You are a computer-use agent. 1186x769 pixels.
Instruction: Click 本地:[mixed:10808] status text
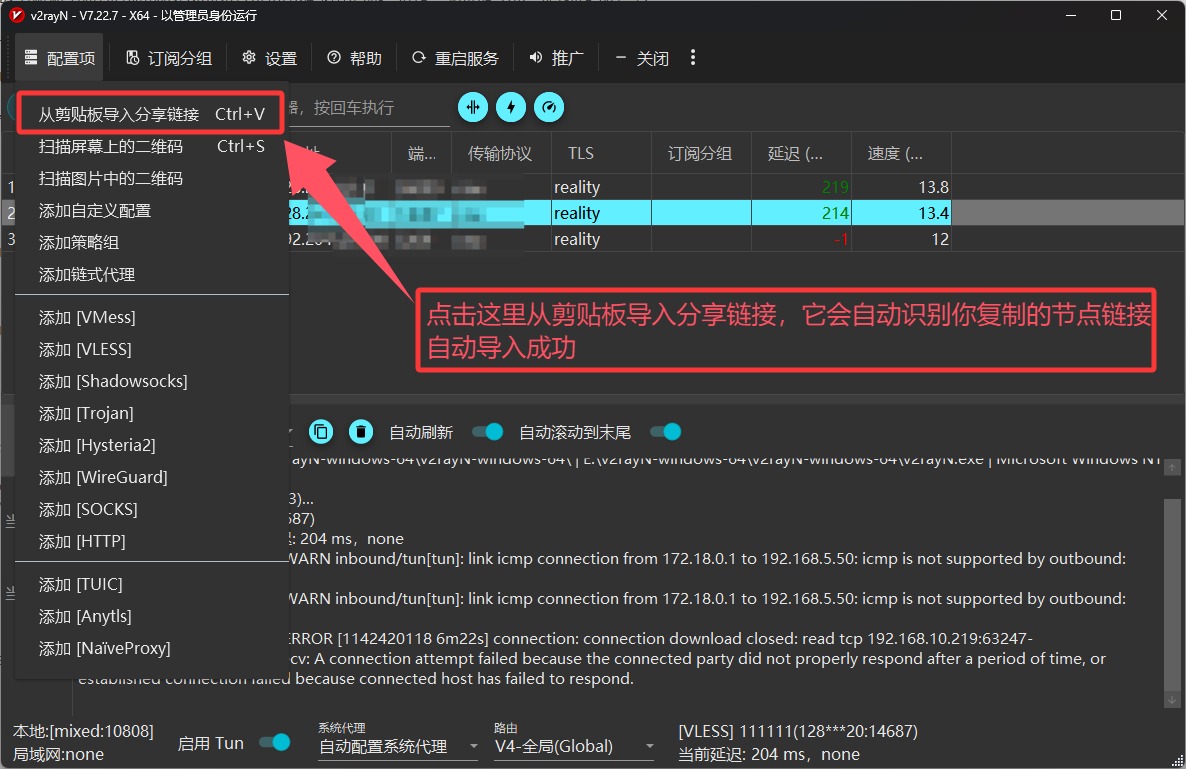coord(83,731)
